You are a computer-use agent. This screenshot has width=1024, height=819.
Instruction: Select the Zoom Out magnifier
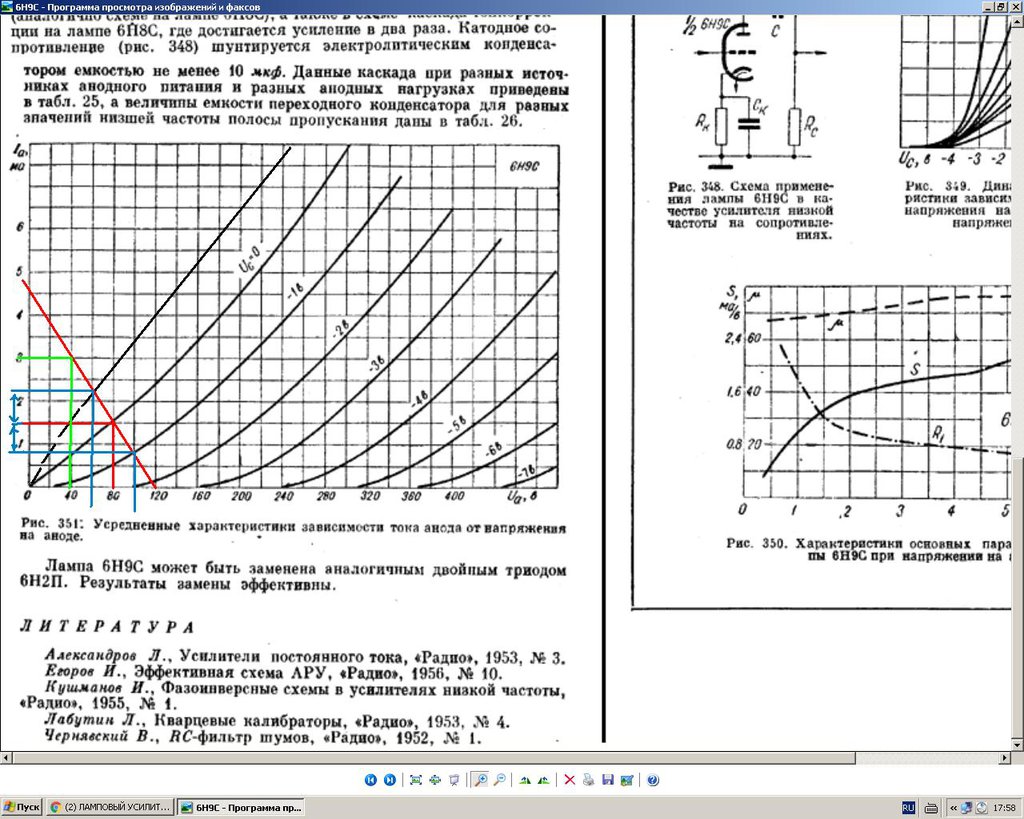coord(500,780)
